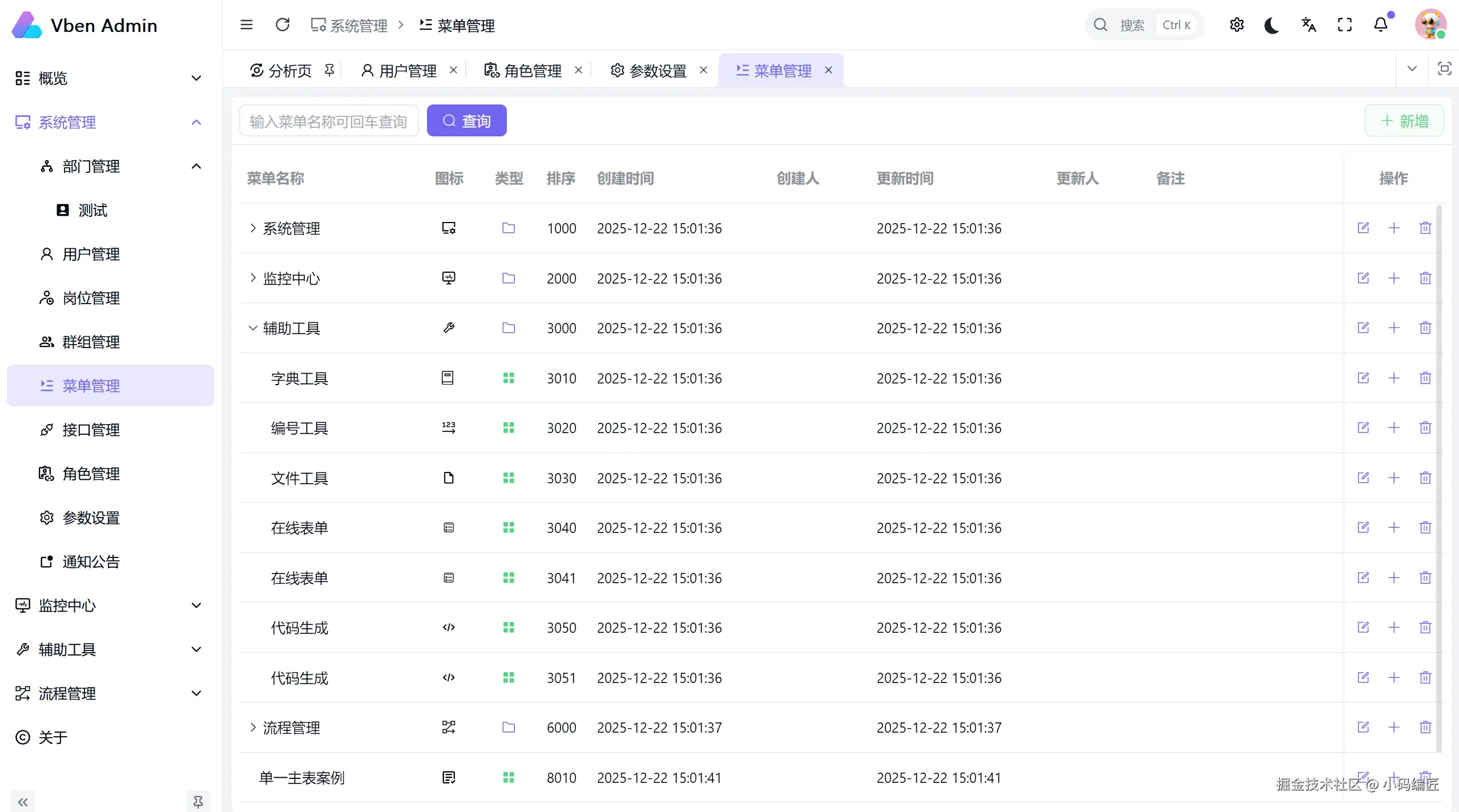Open the notifications bell

[1381, 25]
